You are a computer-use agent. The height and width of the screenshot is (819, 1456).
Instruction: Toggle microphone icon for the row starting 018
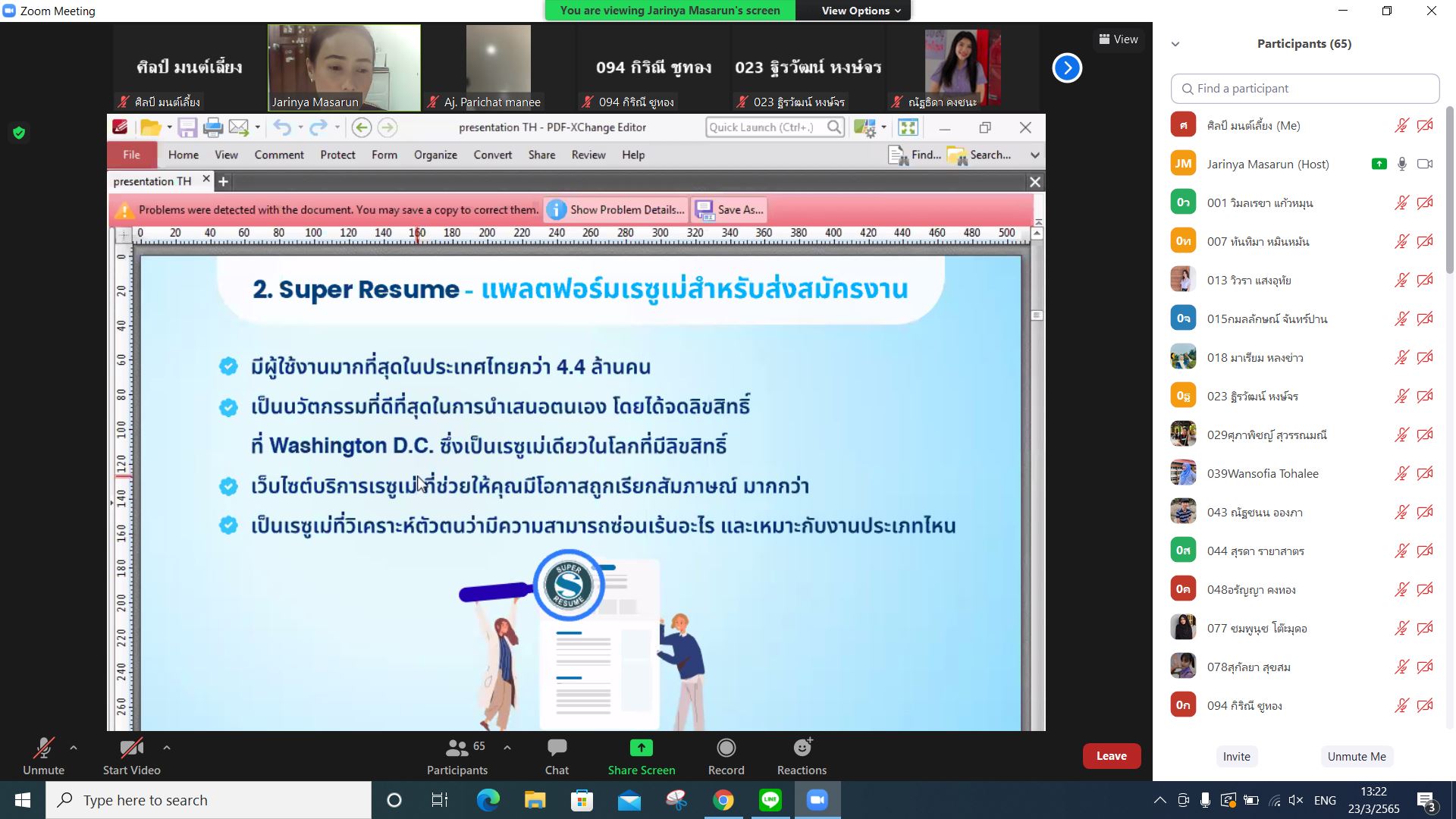click(1401, 358)
